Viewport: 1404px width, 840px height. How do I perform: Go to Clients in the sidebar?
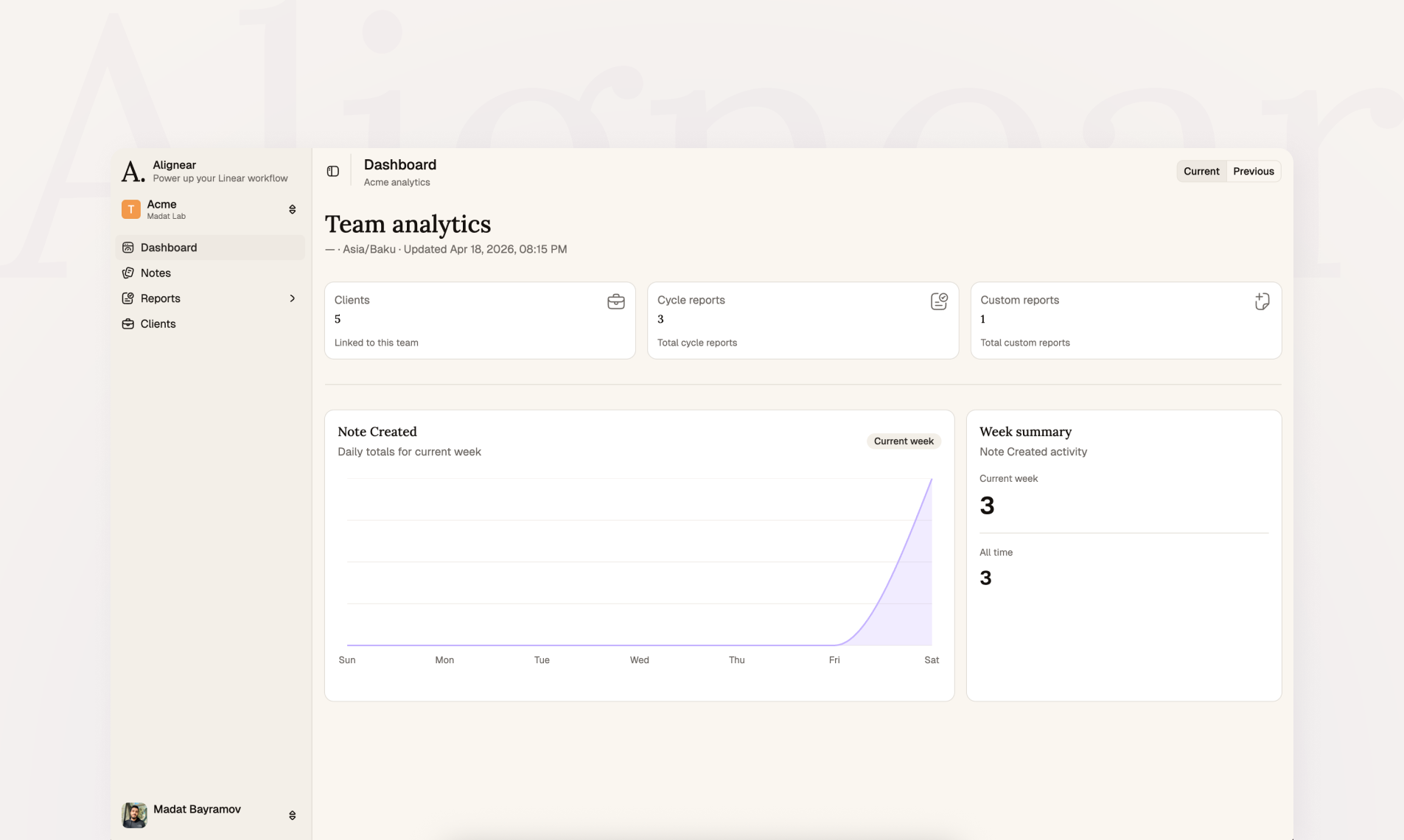210,323
